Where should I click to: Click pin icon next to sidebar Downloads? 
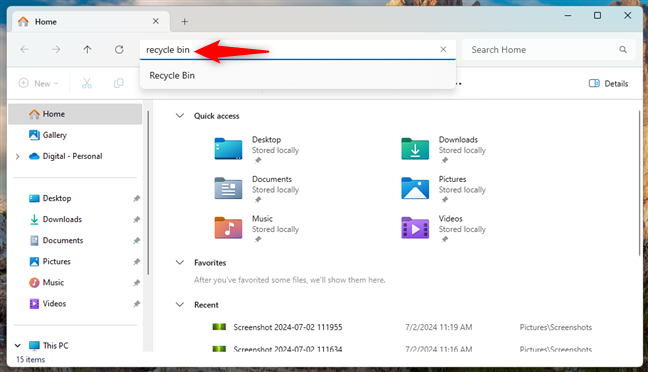136,220
